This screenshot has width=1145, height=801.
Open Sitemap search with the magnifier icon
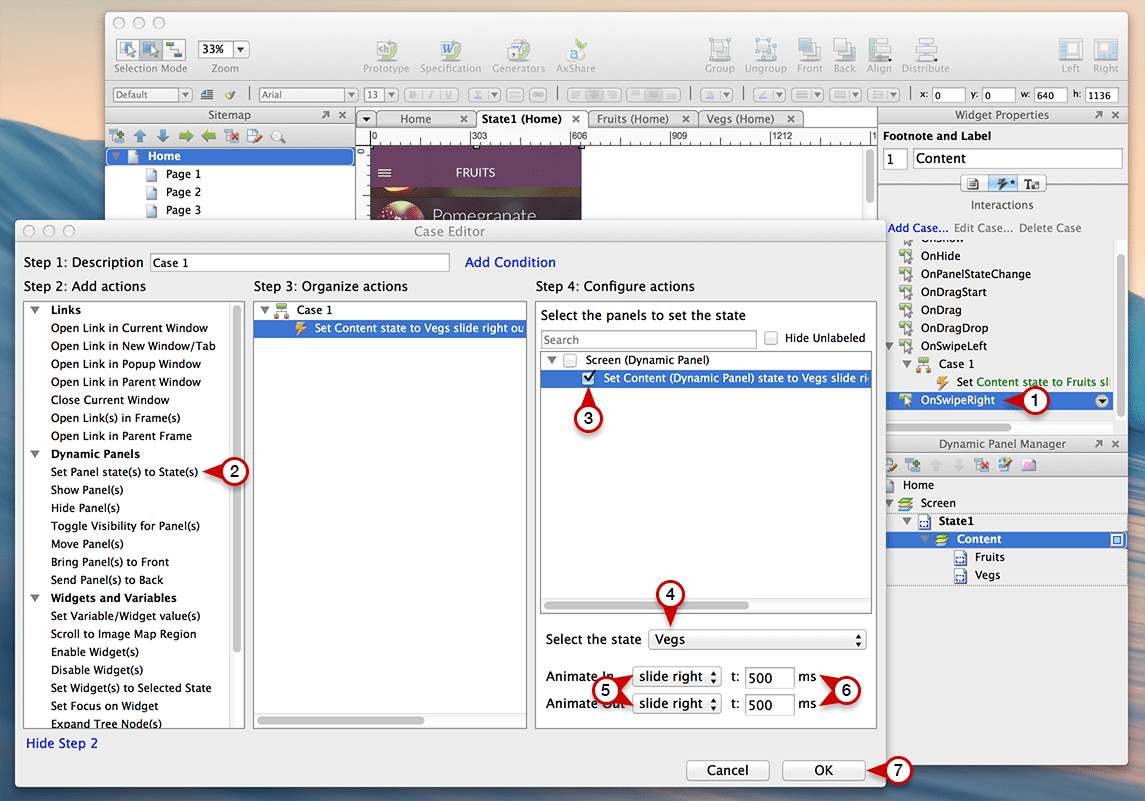tap(278, 136)
